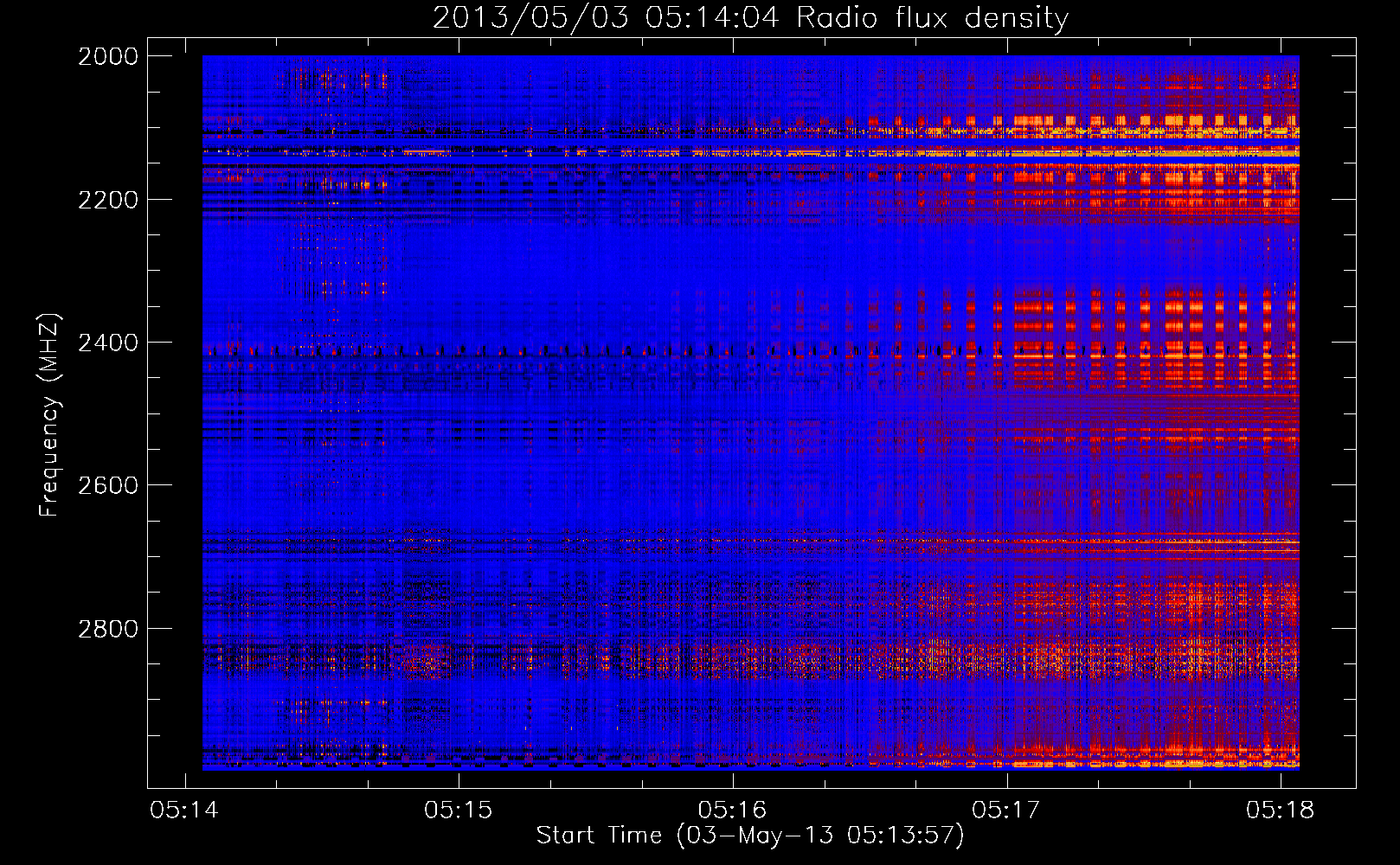
Task: Click the 2200 frequency tick label
Action: 107,200
